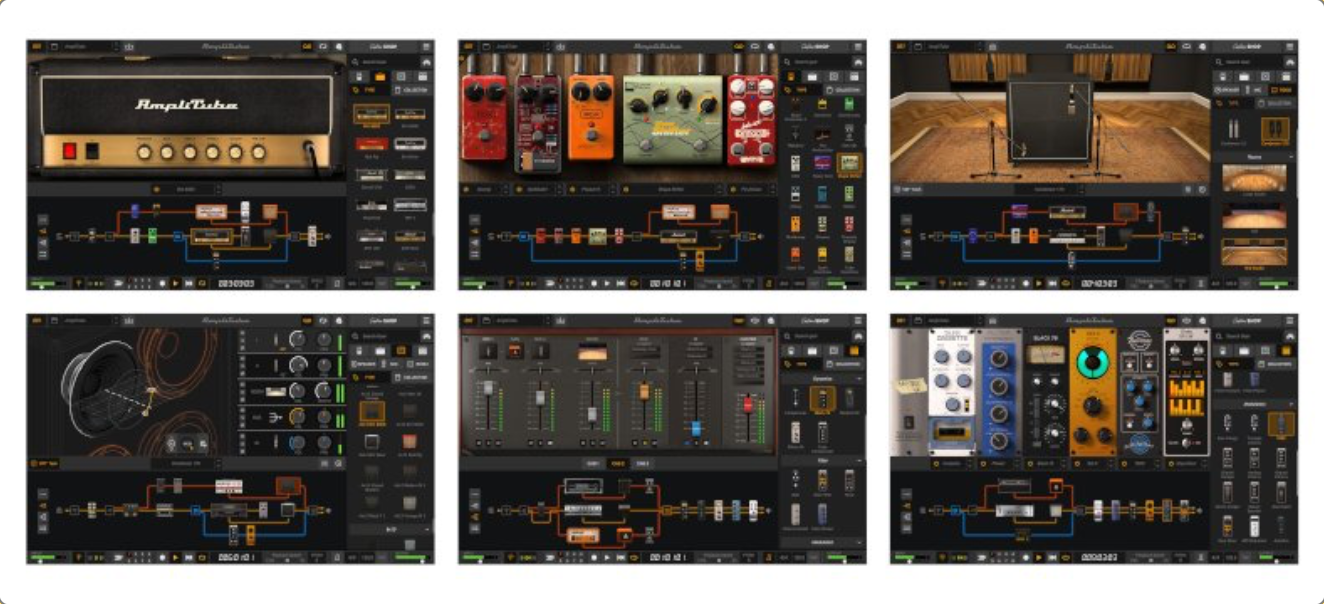Select the Amp gear tab in pedalboard window browser

tap(811, 76)
